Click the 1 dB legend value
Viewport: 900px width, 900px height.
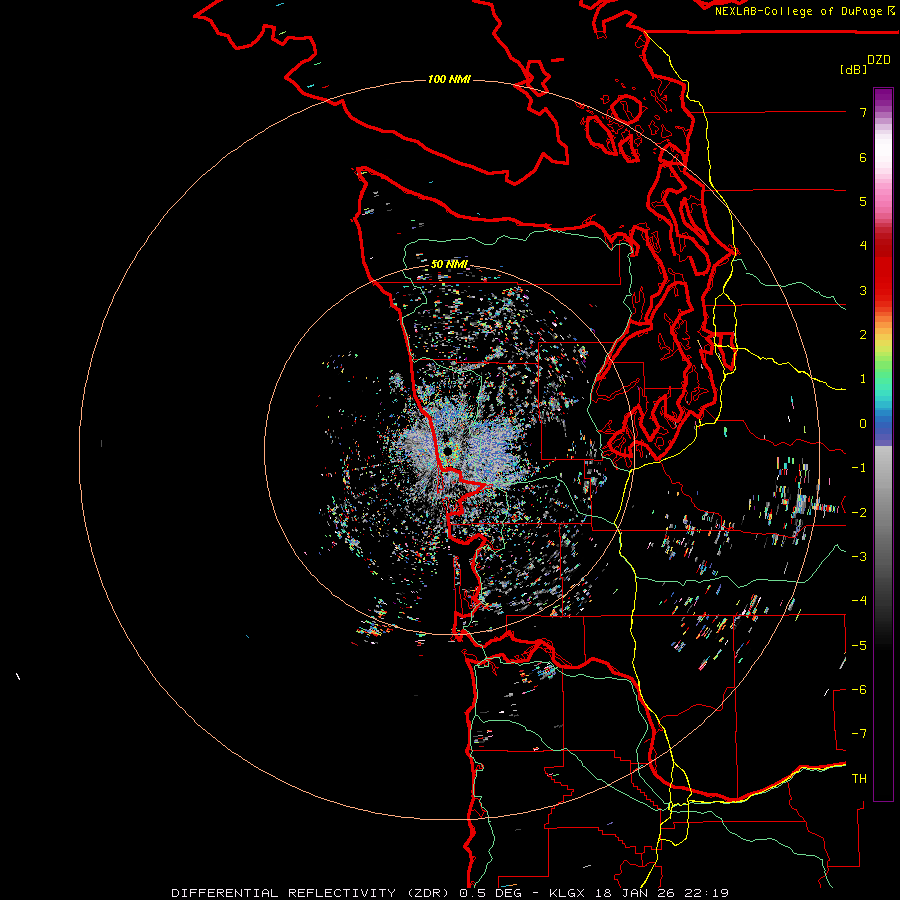point(863,379)
